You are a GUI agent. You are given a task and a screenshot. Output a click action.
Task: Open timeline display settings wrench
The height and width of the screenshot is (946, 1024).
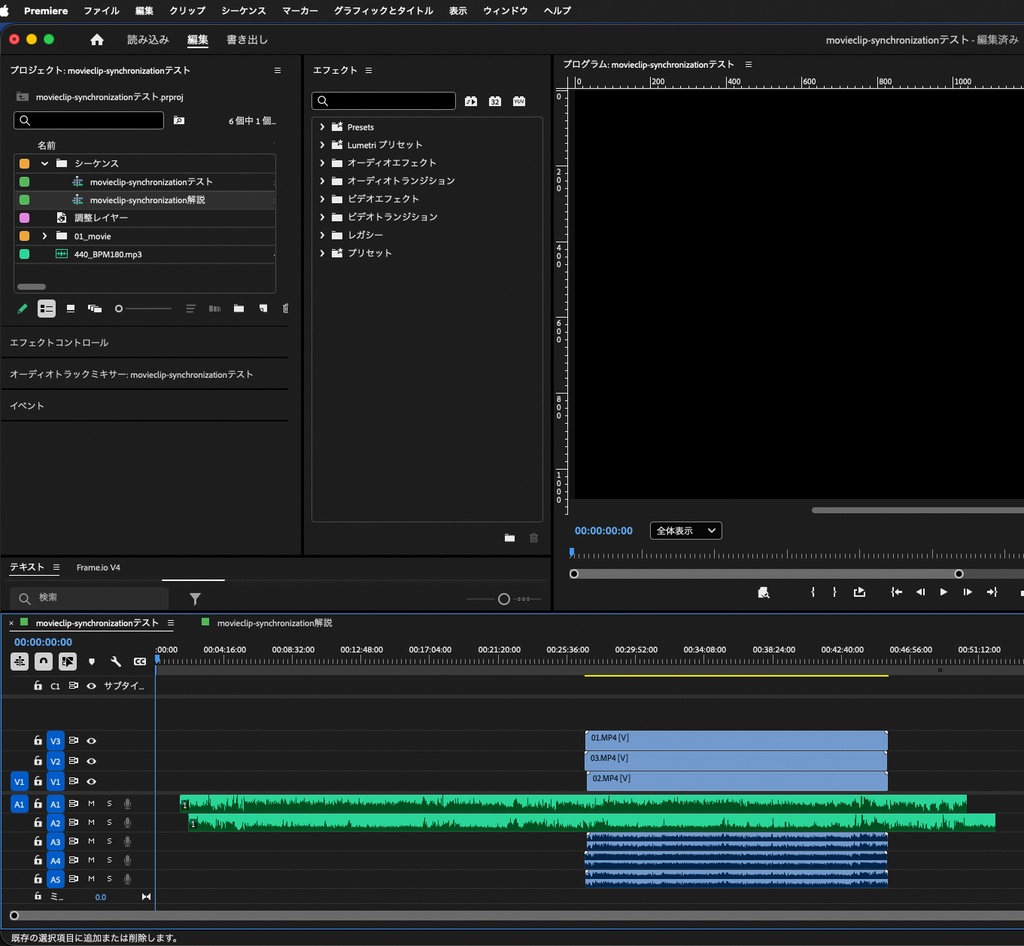tap(116, 661)
